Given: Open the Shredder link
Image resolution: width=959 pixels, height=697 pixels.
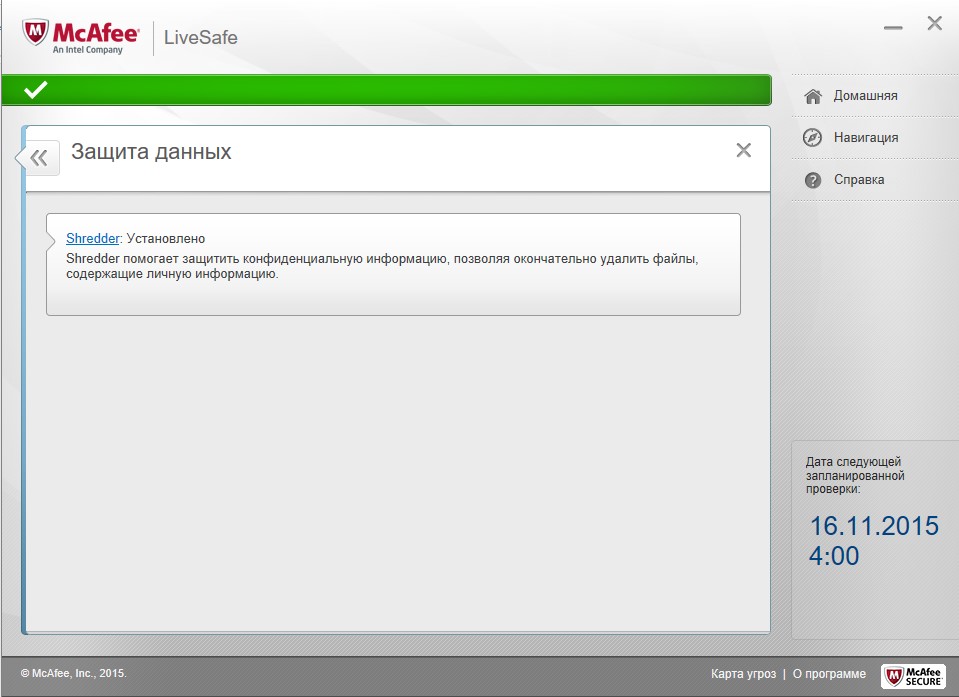Looking at the screenshot, I should tap(92, 238).
